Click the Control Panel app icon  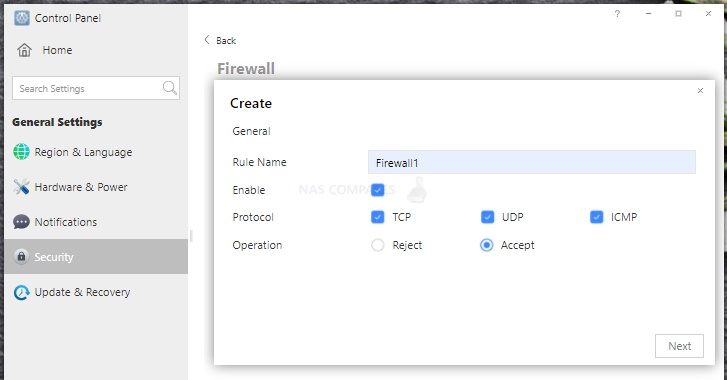tap(22, 18)
